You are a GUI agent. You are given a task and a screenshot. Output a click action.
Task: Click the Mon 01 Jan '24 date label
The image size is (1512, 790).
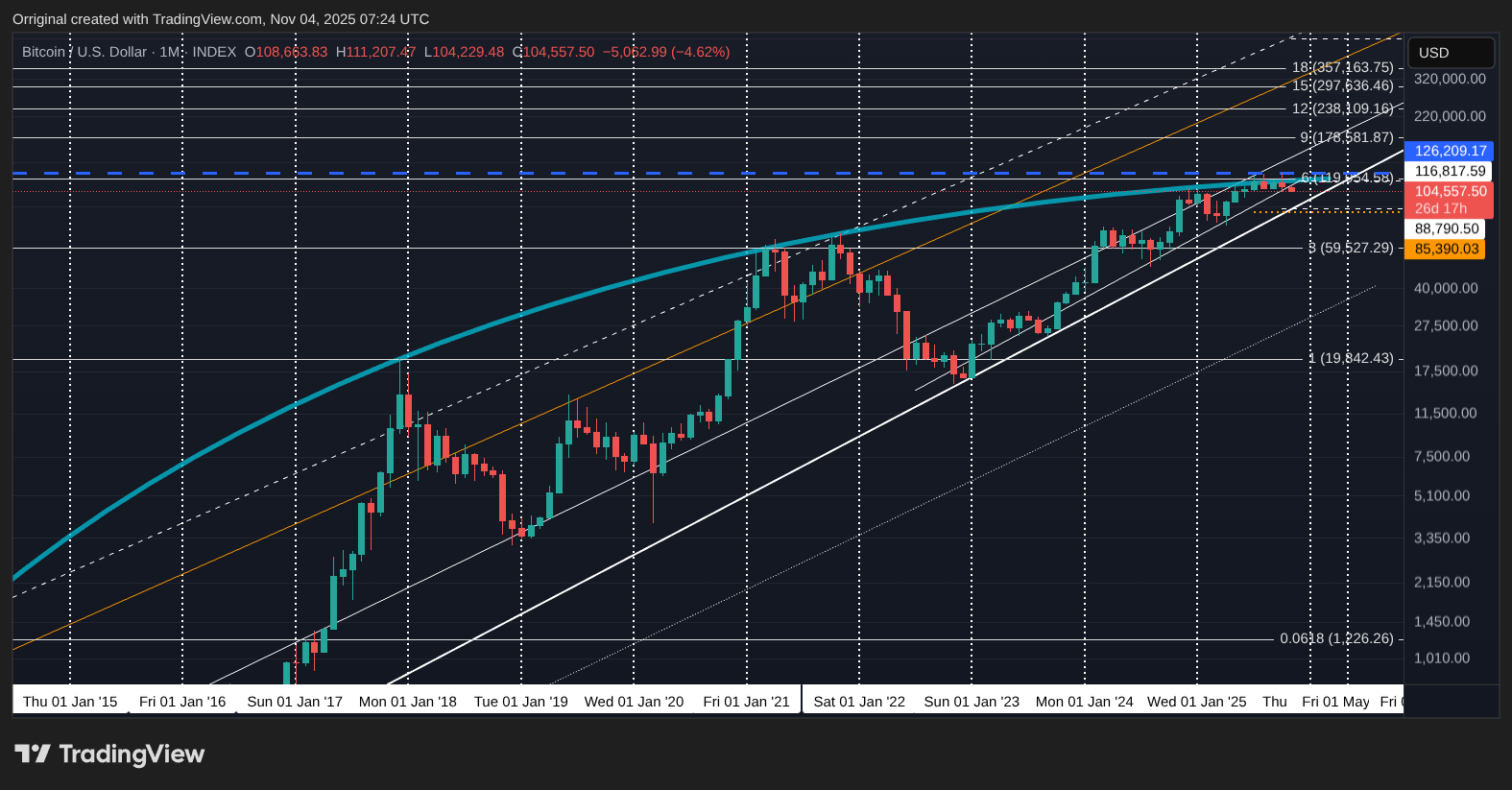[1085, 702]
